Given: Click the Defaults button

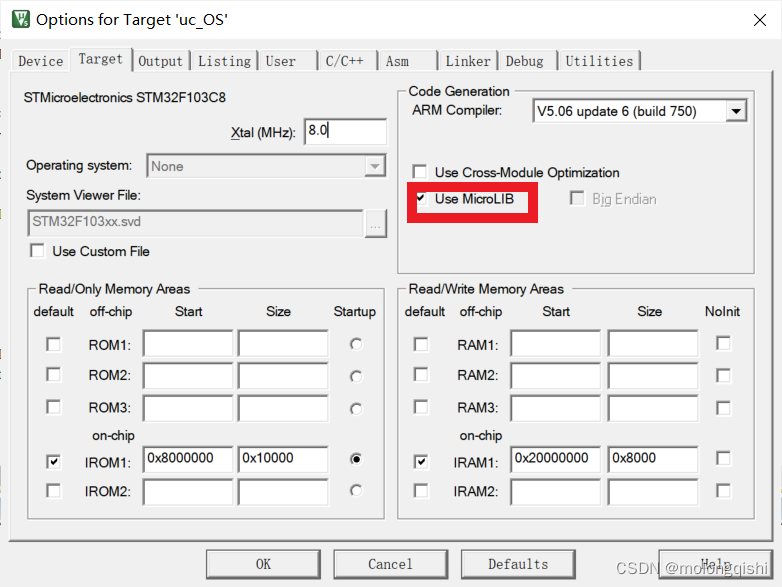Looking at the screenshot, I should click(x=518, y=564).
